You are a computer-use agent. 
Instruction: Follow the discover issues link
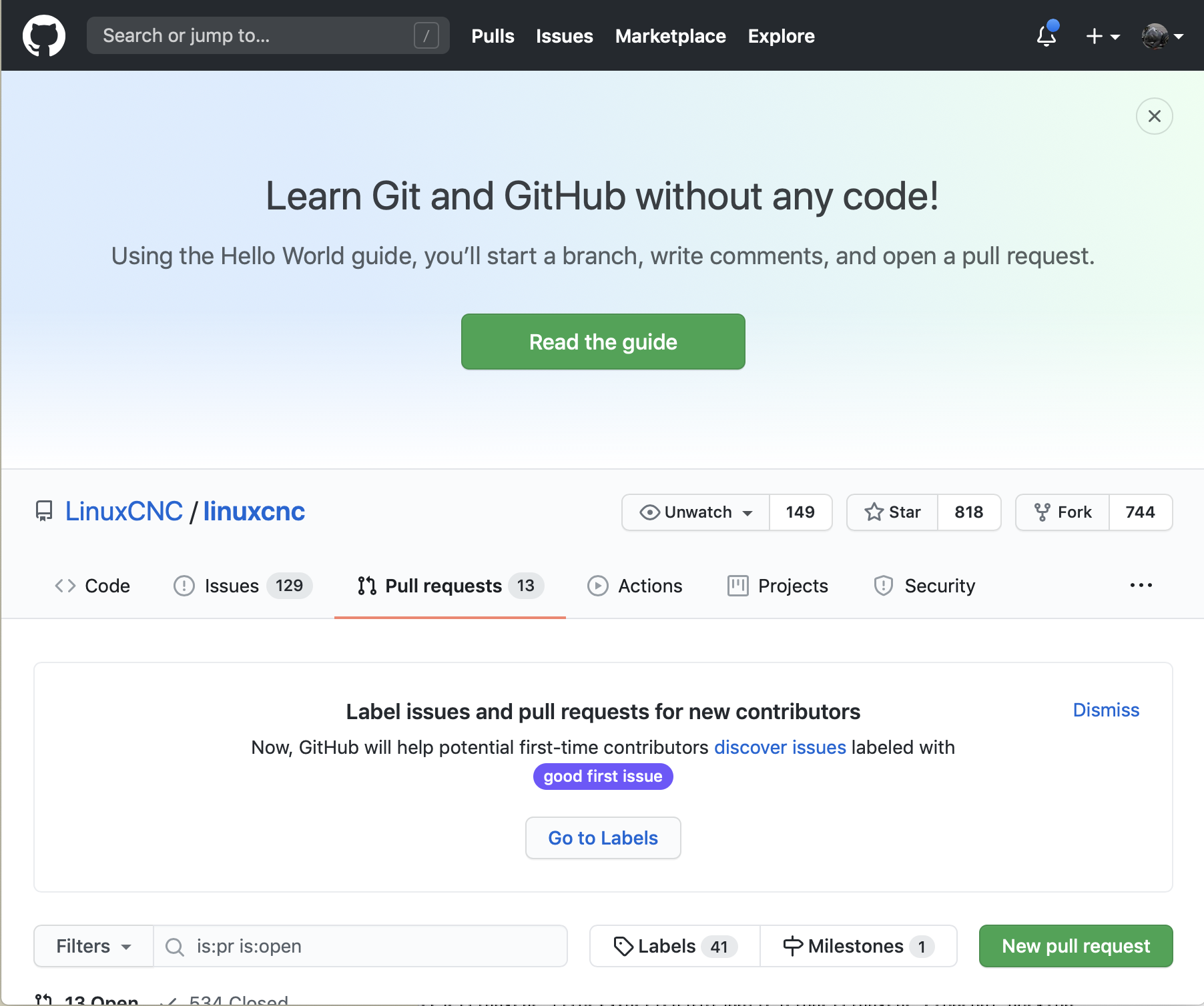780,747
